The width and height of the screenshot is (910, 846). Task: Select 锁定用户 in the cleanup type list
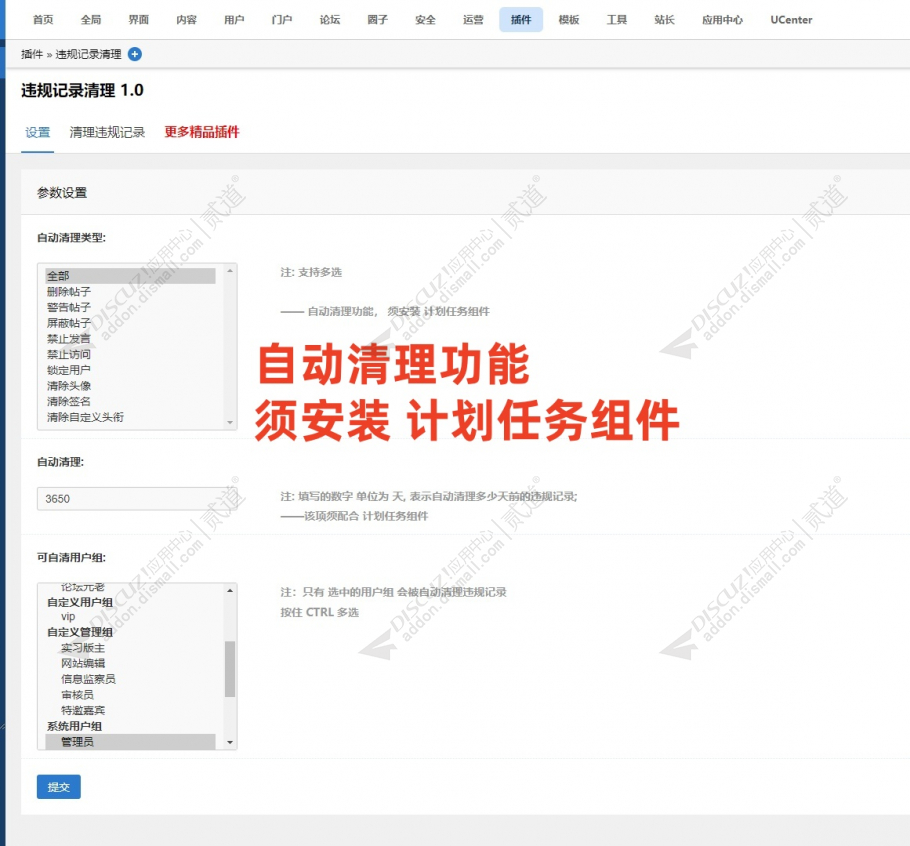130,370
